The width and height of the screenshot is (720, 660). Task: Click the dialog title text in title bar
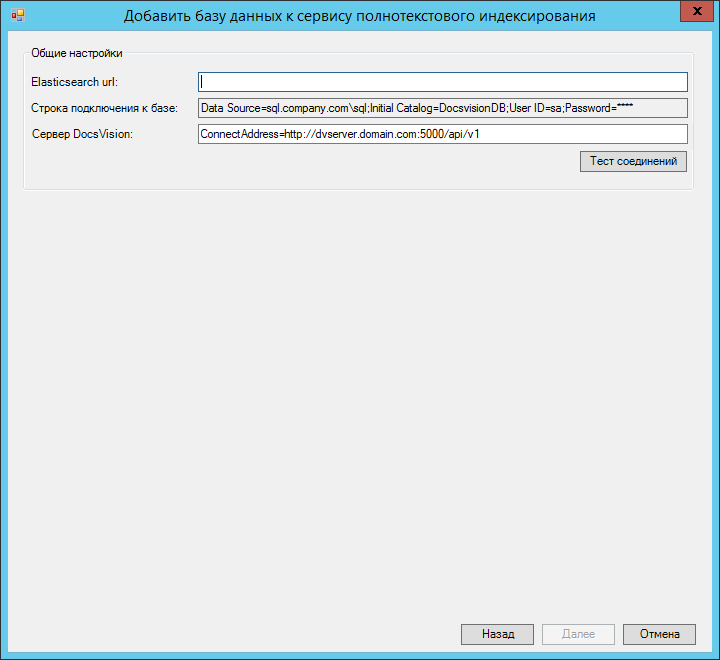(360, 16)
